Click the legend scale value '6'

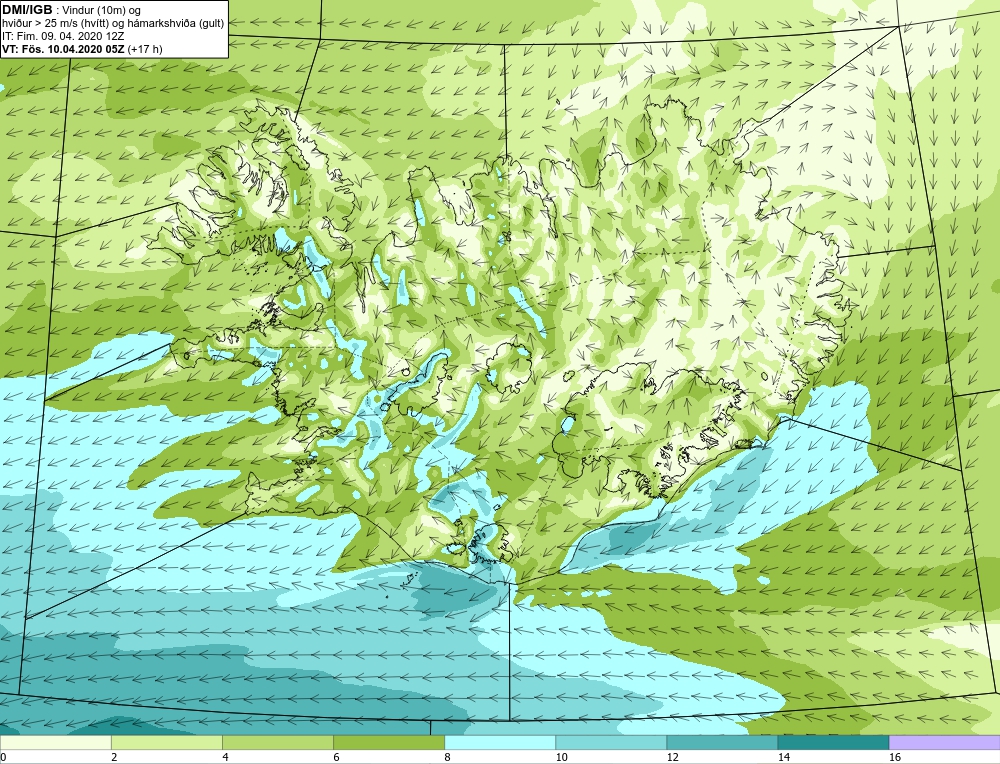[336, 757]
